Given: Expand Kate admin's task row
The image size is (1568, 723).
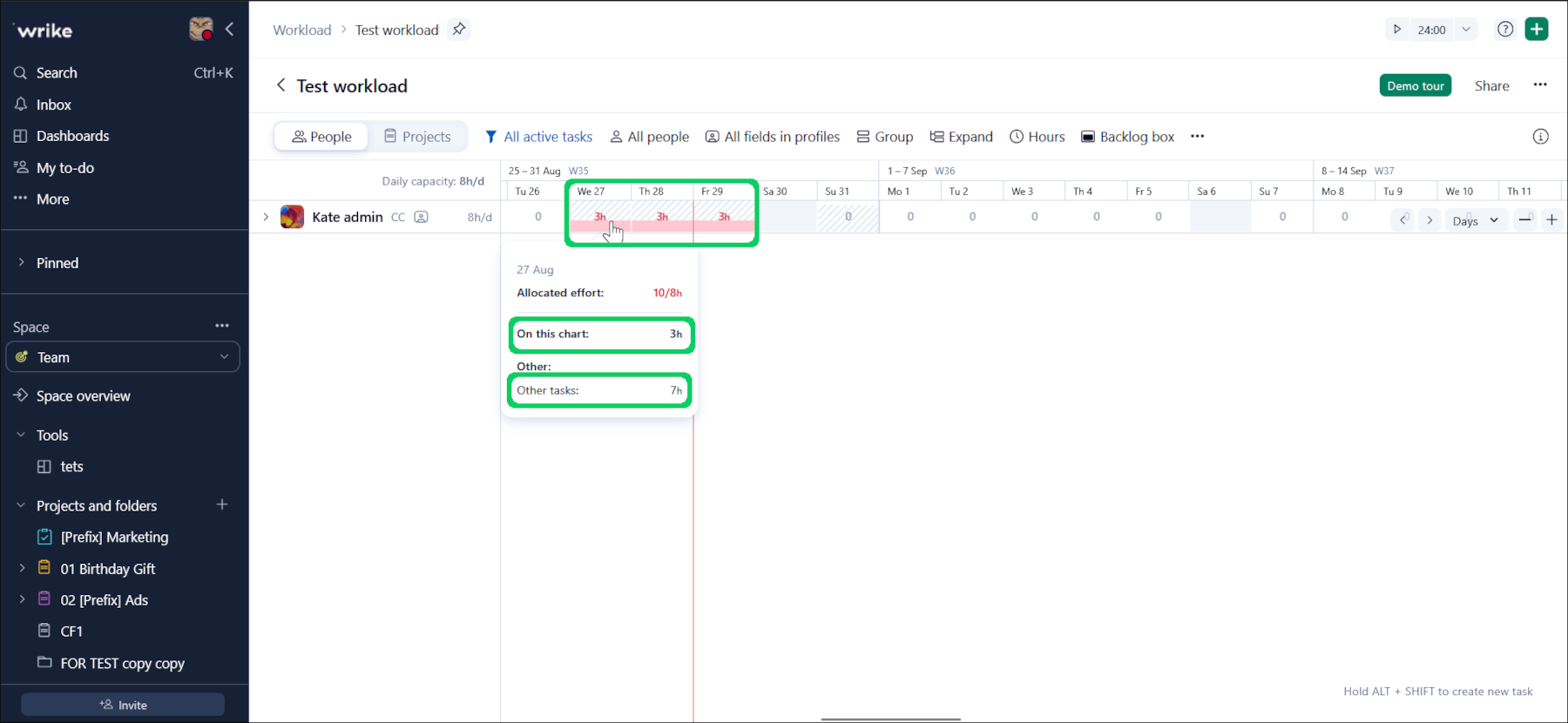Looking at the screenshot, I should (266, 217).
